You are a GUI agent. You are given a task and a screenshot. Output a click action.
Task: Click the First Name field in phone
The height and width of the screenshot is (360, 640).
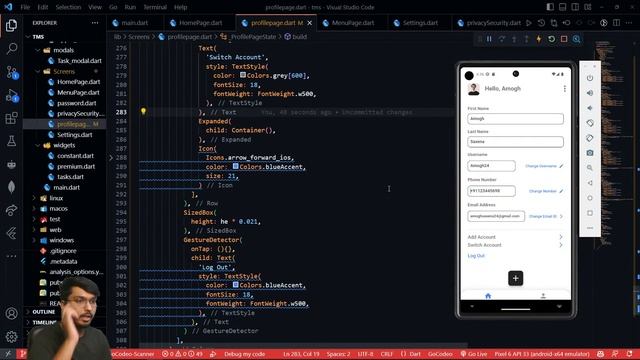pos(515,119)
